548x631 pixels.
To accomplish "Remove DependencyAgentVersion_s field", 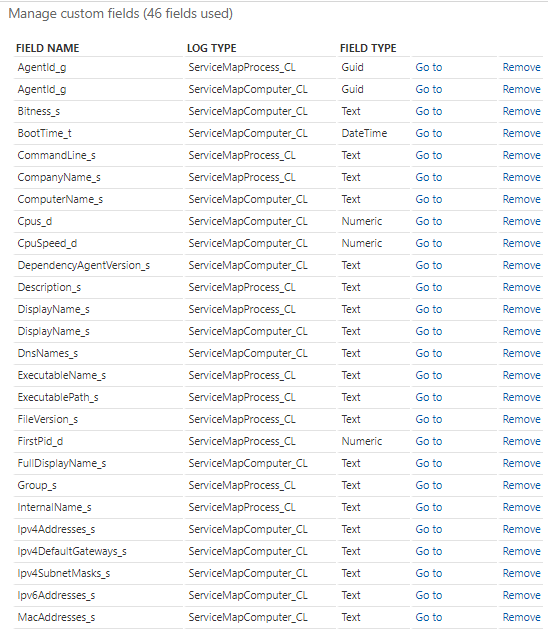I will point(521,265).
